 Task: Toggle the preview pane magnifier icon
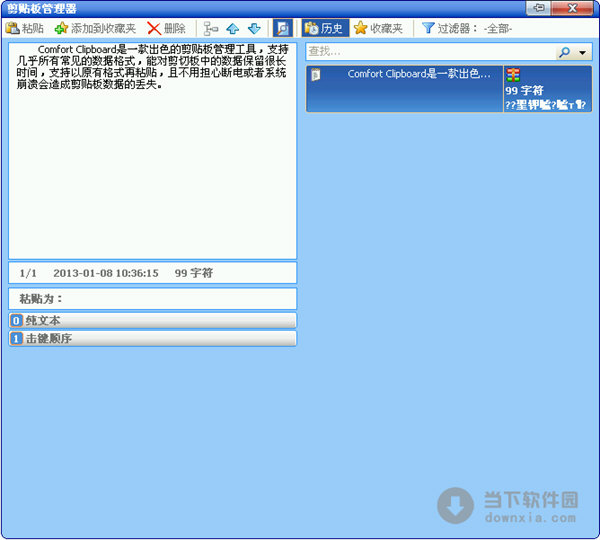tap(283, 28)
